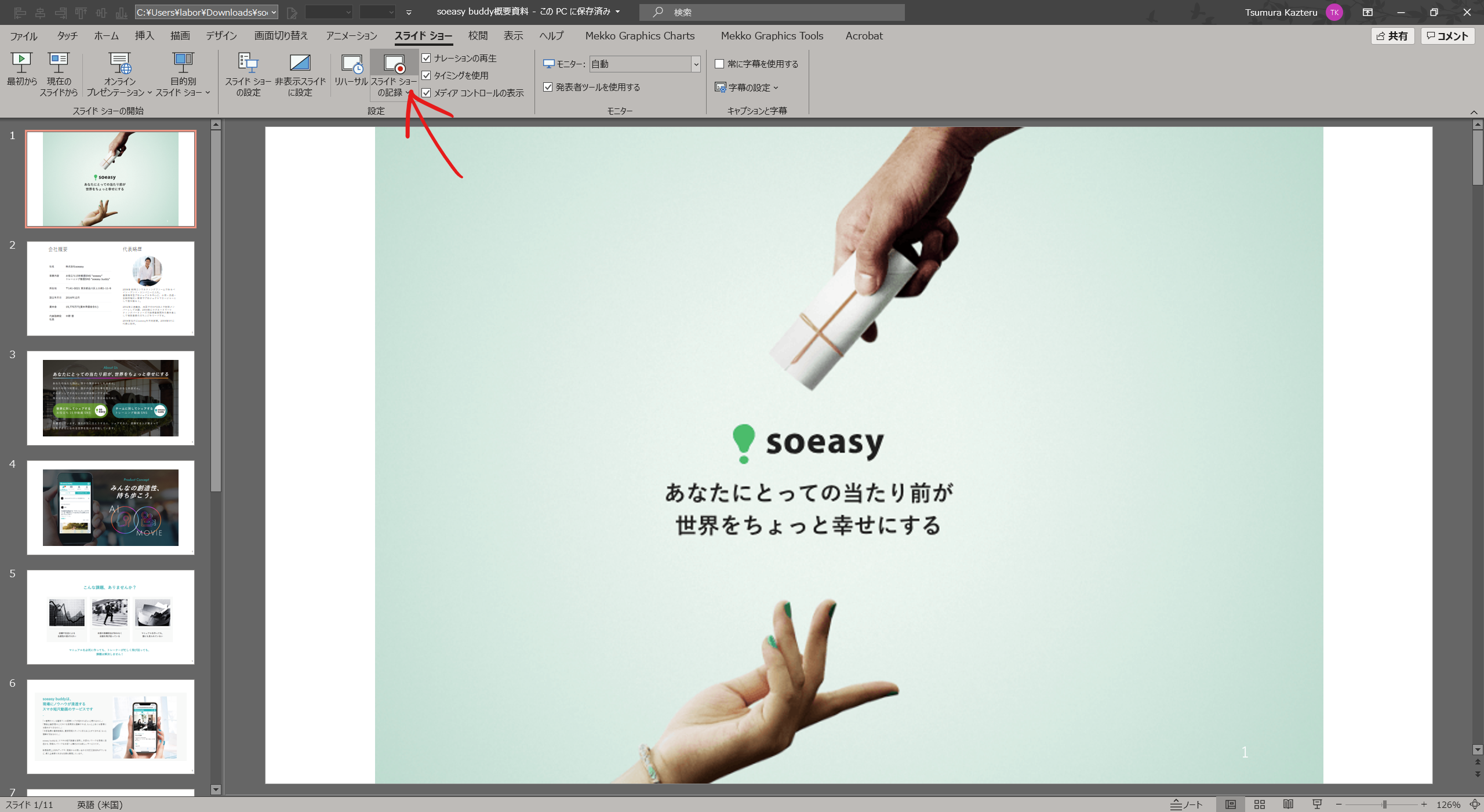Switch to Slide Sorter view in status bar
This screenshot has width=1484, height=812.
(x=1259, y=804)
